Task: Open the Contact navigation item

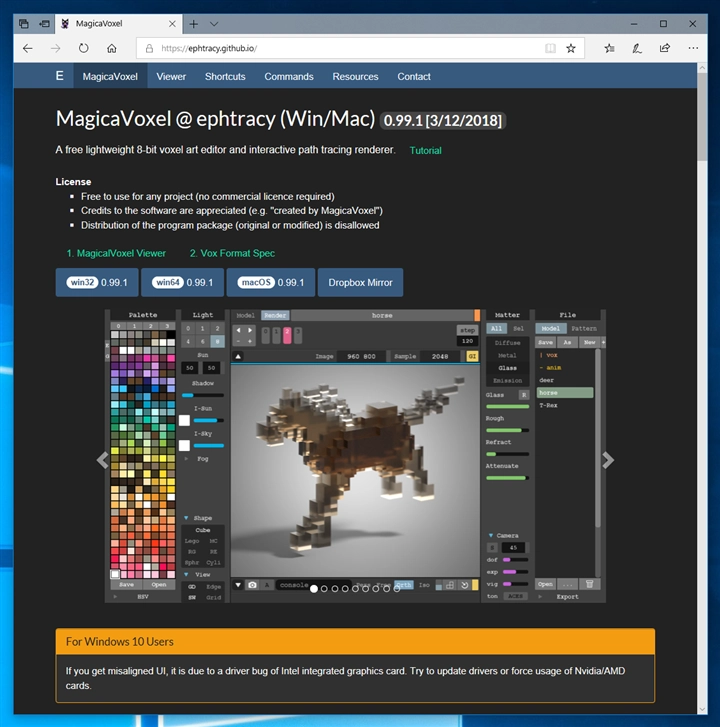Action: click(x=414, y=77)
